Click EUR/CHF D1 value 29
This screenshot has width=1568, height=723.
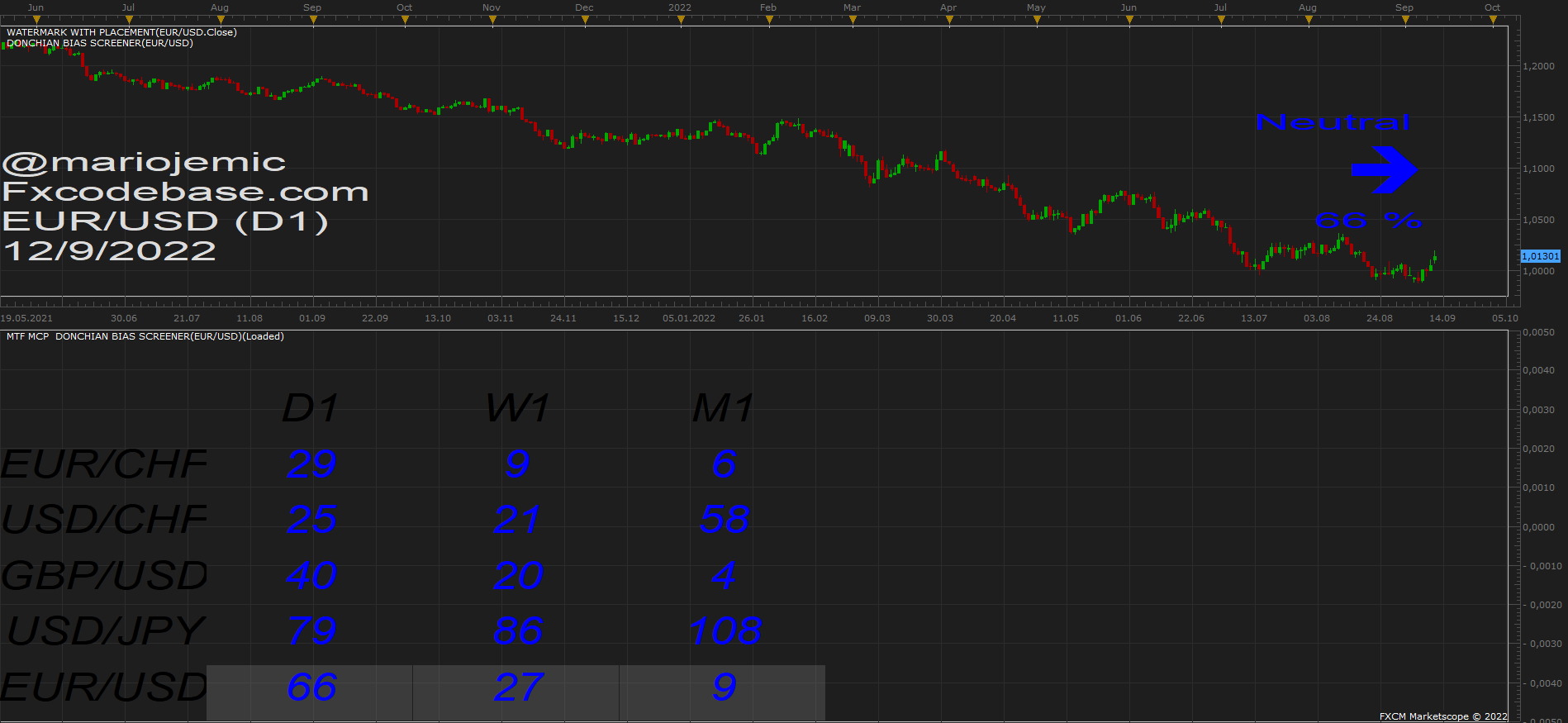click(x=311, y=464)
